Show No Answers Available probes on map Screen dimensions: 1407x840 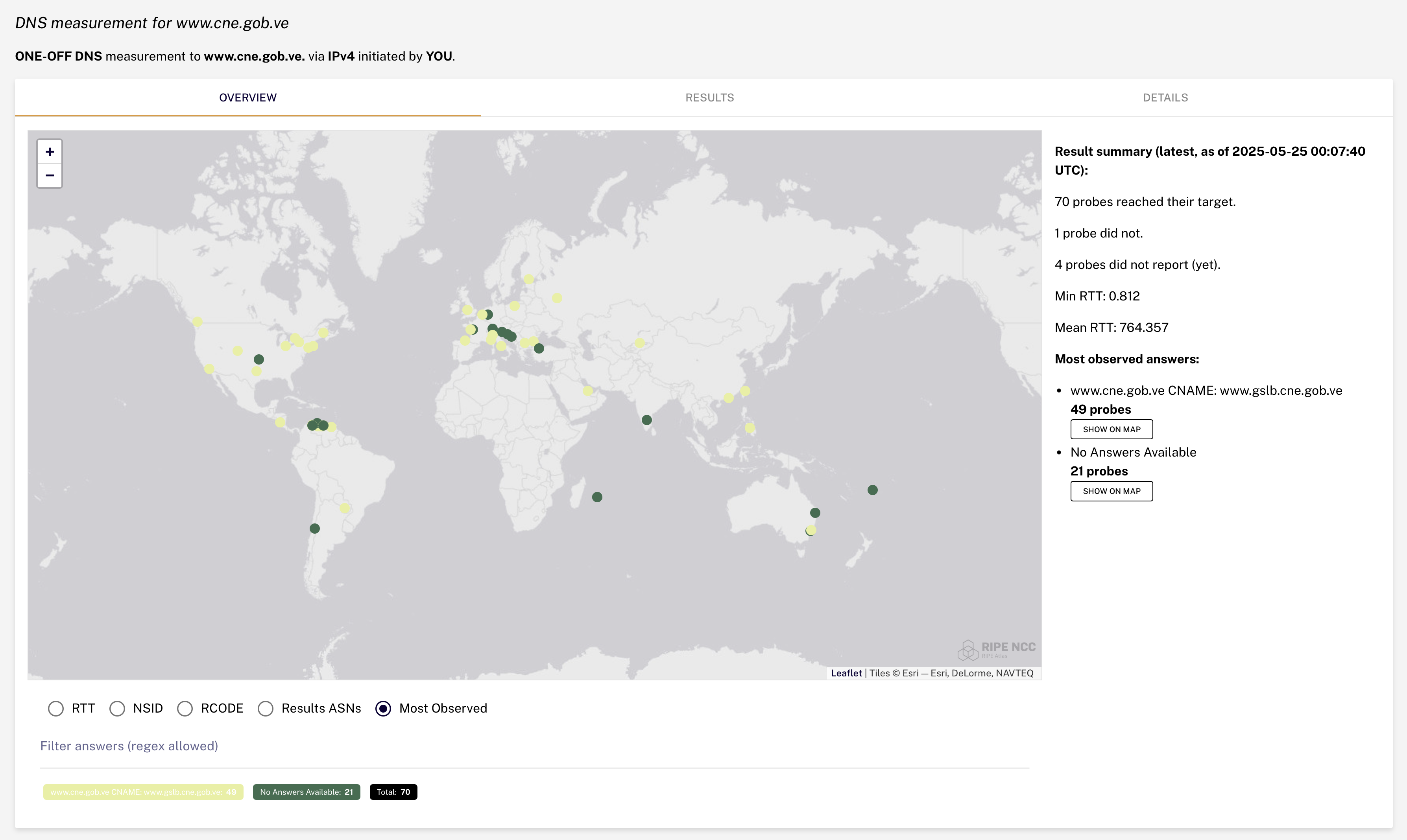(x=1112, y=491)
